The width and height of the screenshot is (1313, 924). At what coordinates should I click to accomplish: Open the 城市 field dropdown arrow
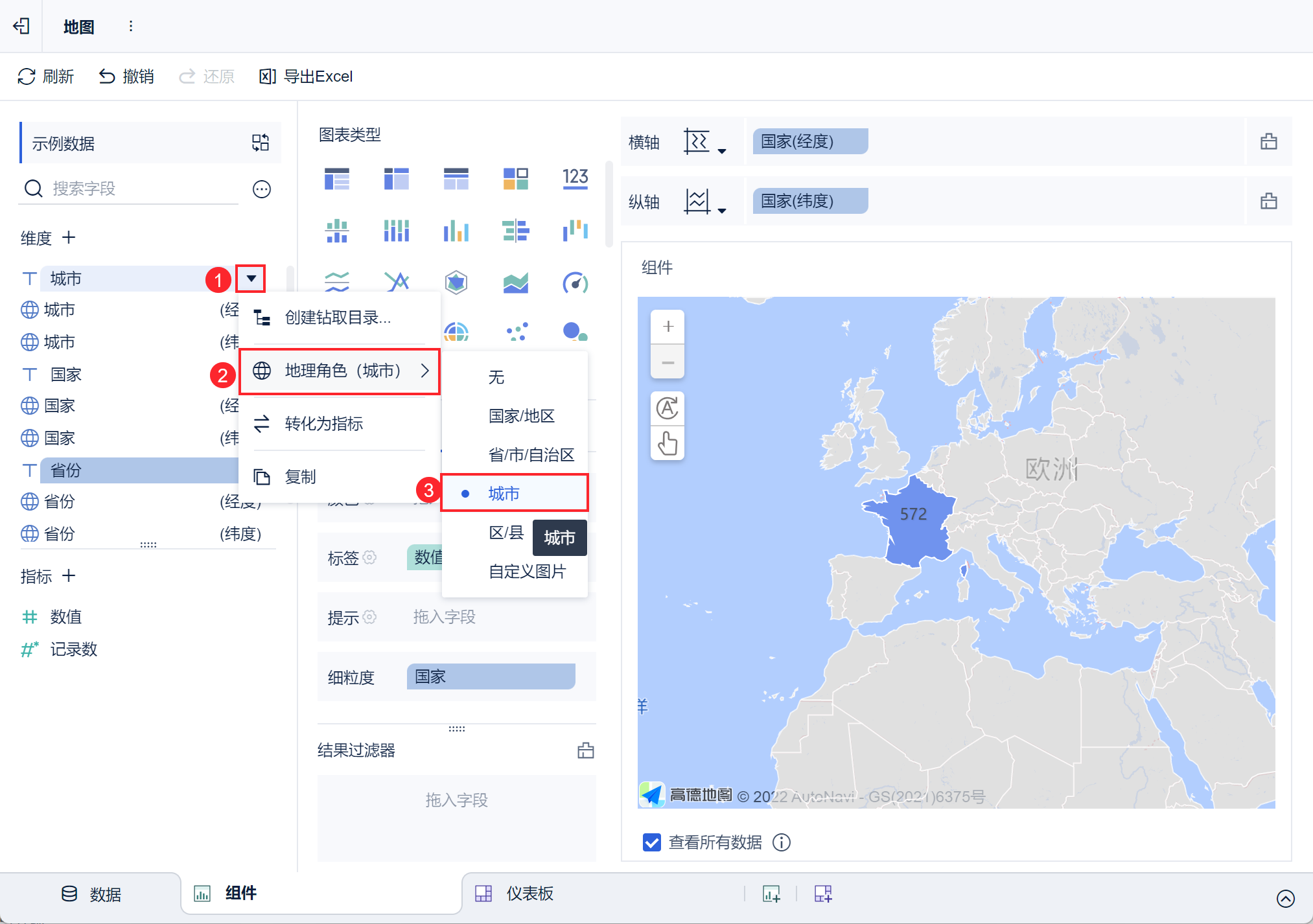(251, 279)
